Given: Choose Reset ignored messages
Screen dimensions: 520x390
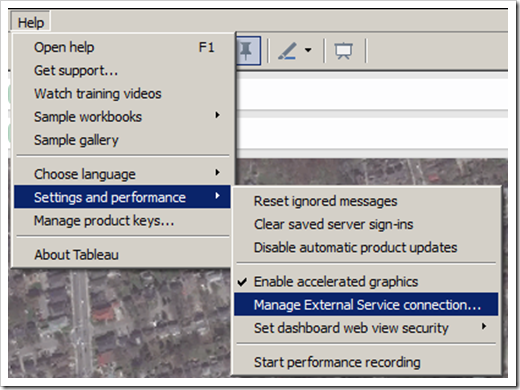Looking at the screenshot, I should (366, 201).
